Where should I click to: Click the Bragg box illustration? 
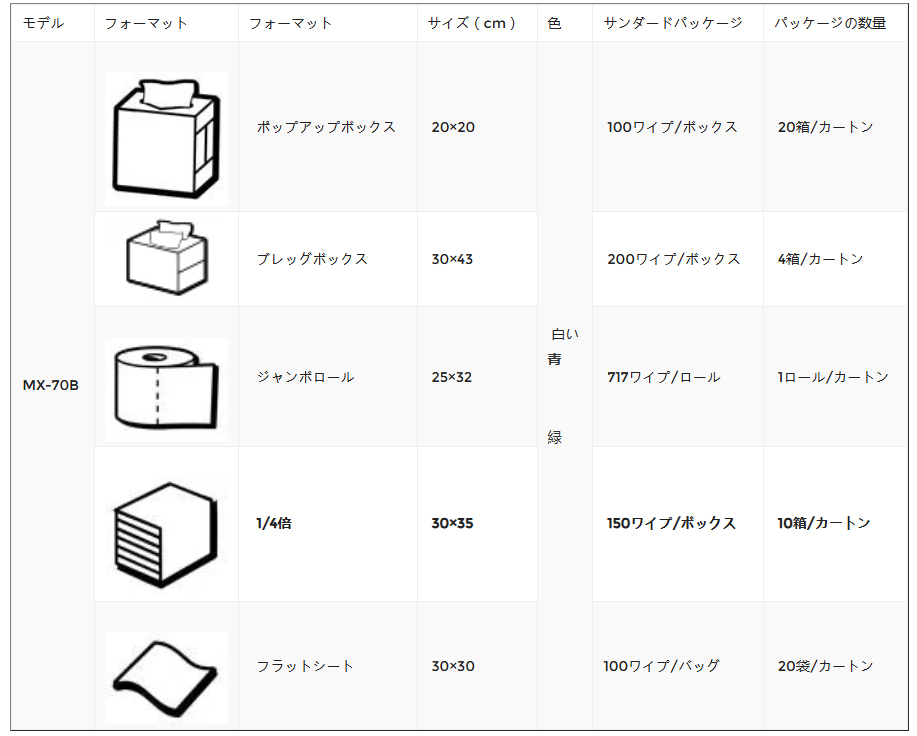167,258
